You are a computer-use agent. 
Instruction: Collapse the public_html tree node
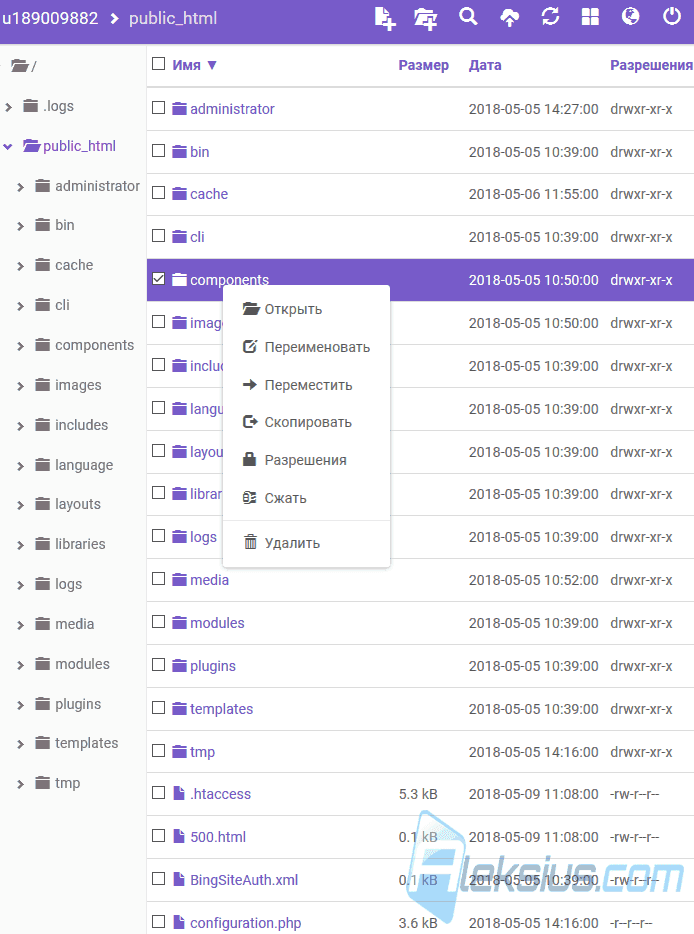[8, 147]
